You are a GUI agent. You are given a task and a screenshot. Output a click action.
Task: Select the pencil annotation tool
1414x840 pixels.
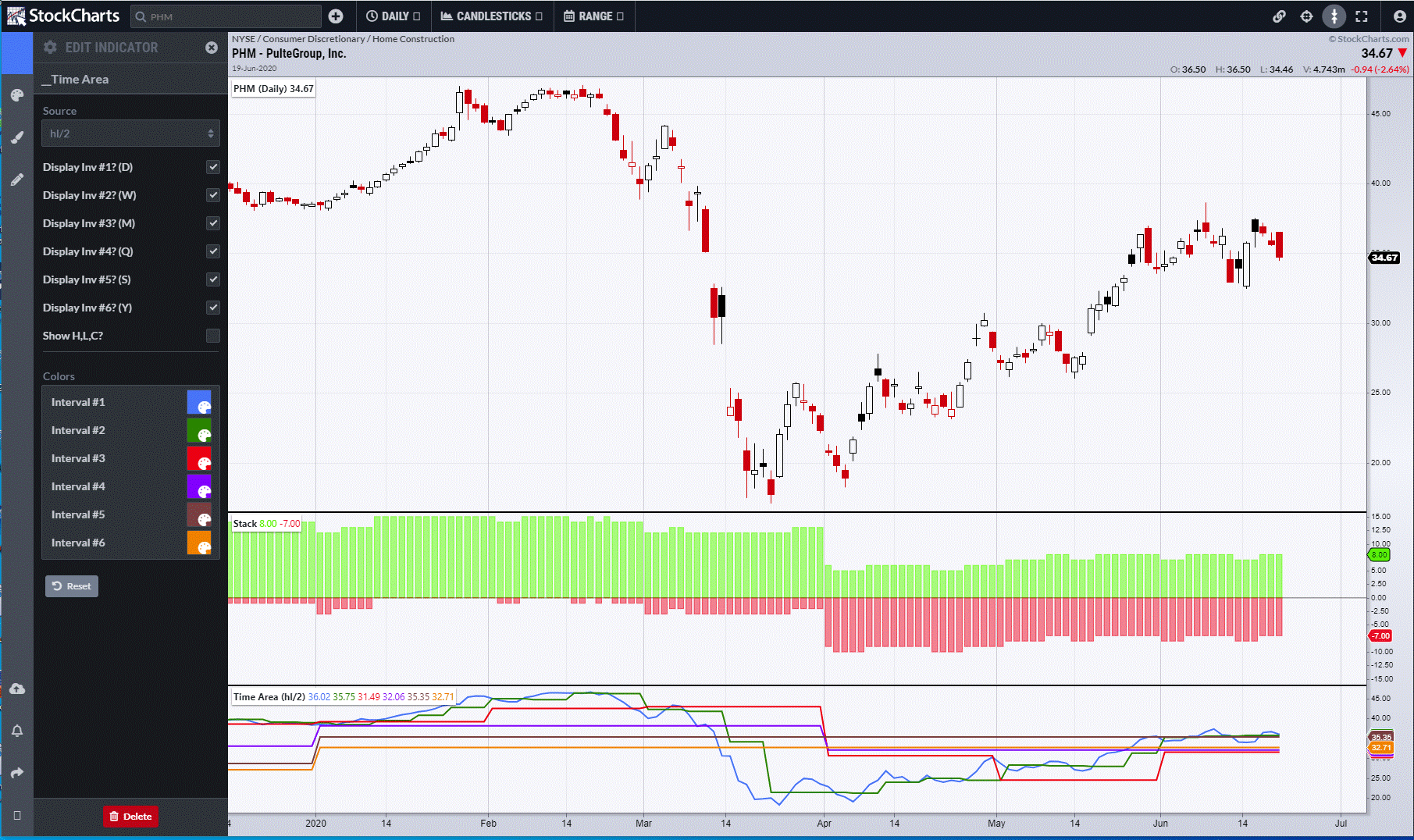(x=17, y=180)
